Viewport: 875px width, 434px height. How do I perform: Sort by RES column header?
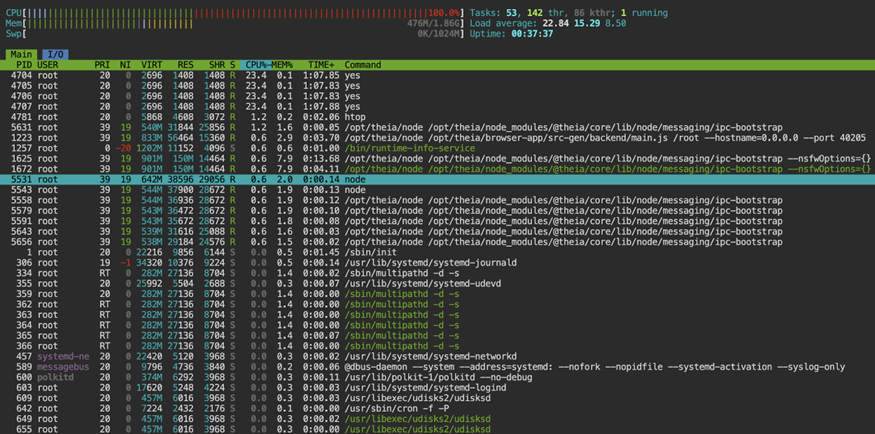click(185, 65)
